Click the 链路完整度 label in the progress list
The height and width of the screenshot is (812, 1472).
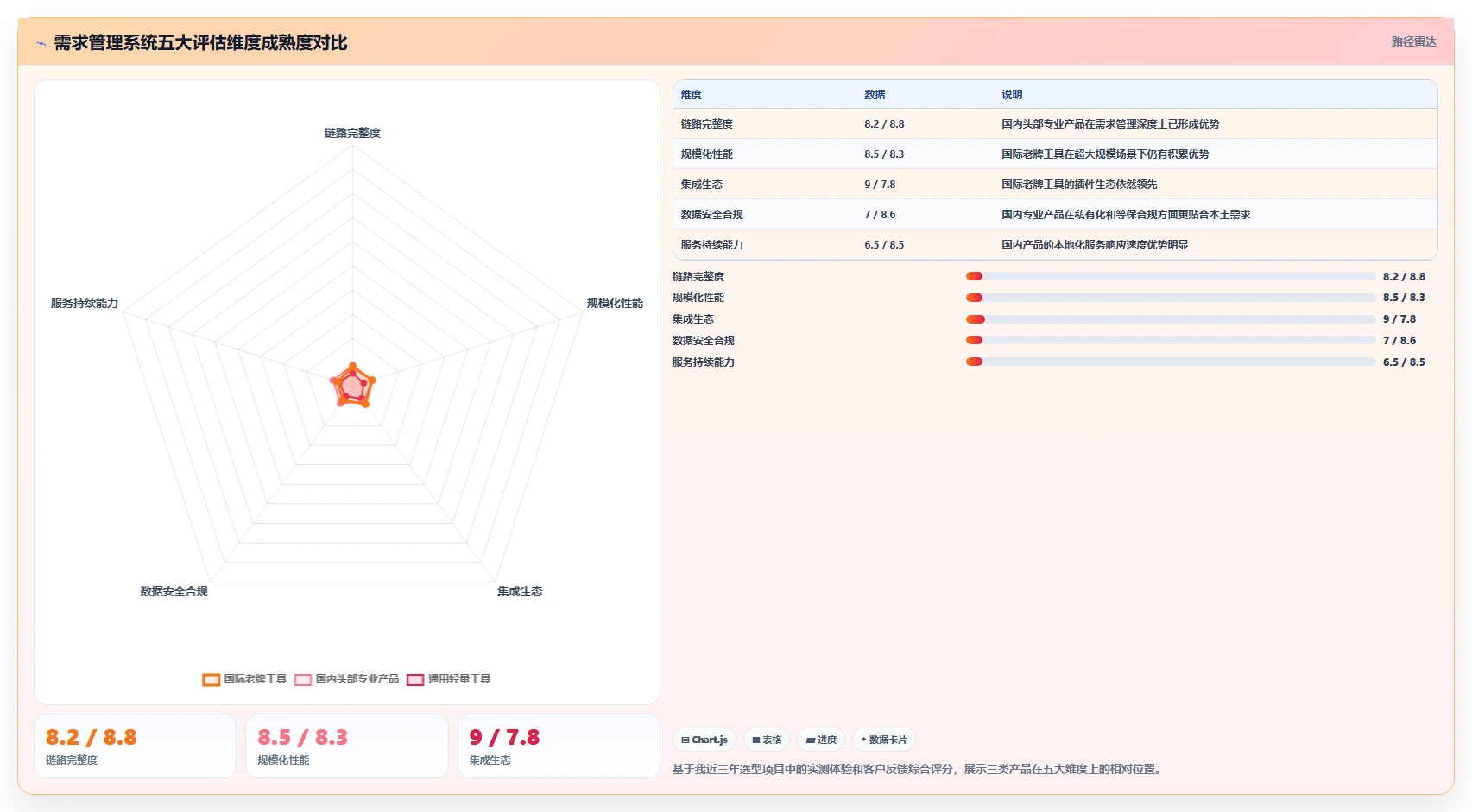click(698, 277)
